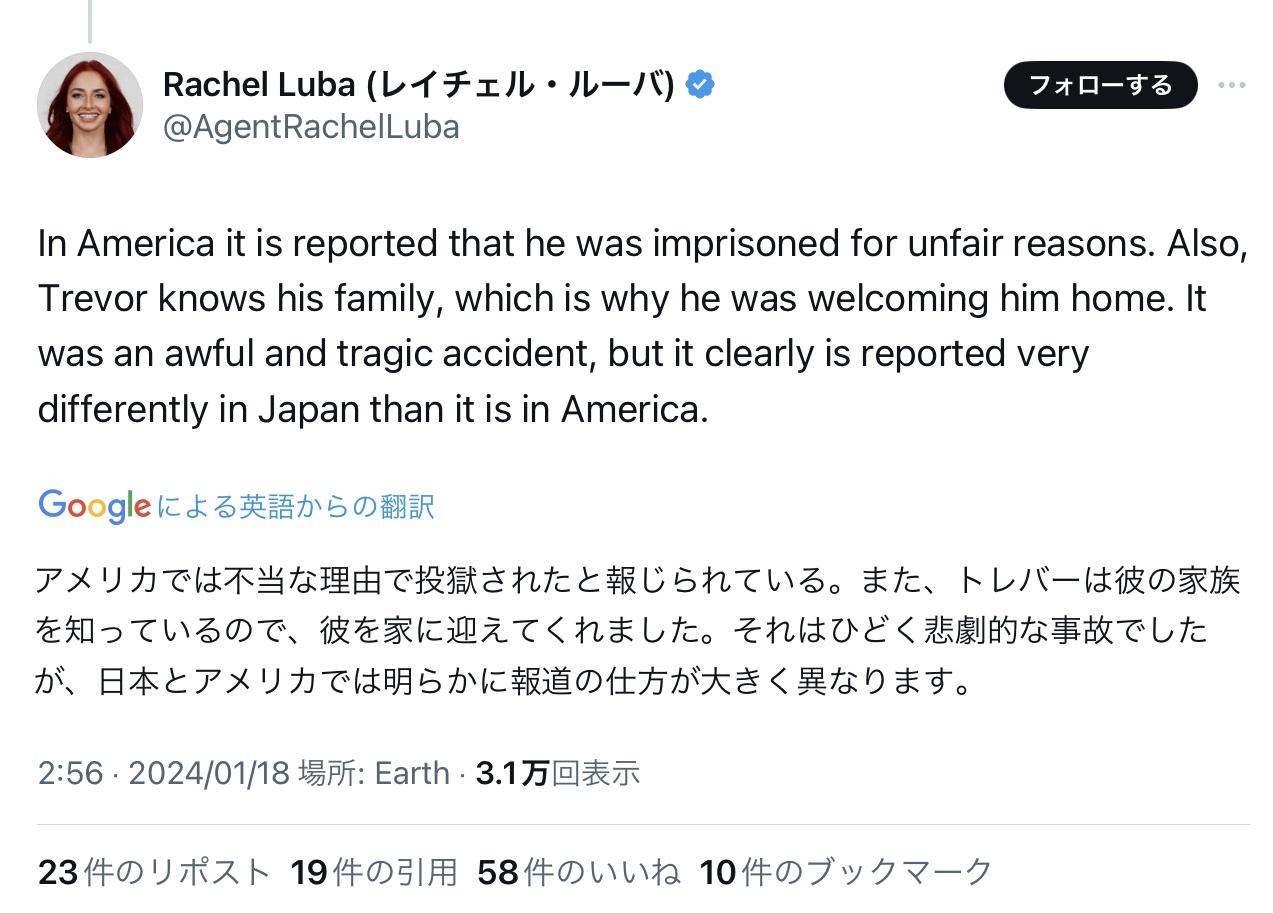The height and width of the screenshot is (913, 1273).
Task: Open the 10件のブックマーク bookmarks count
Action: coord(846,872)
